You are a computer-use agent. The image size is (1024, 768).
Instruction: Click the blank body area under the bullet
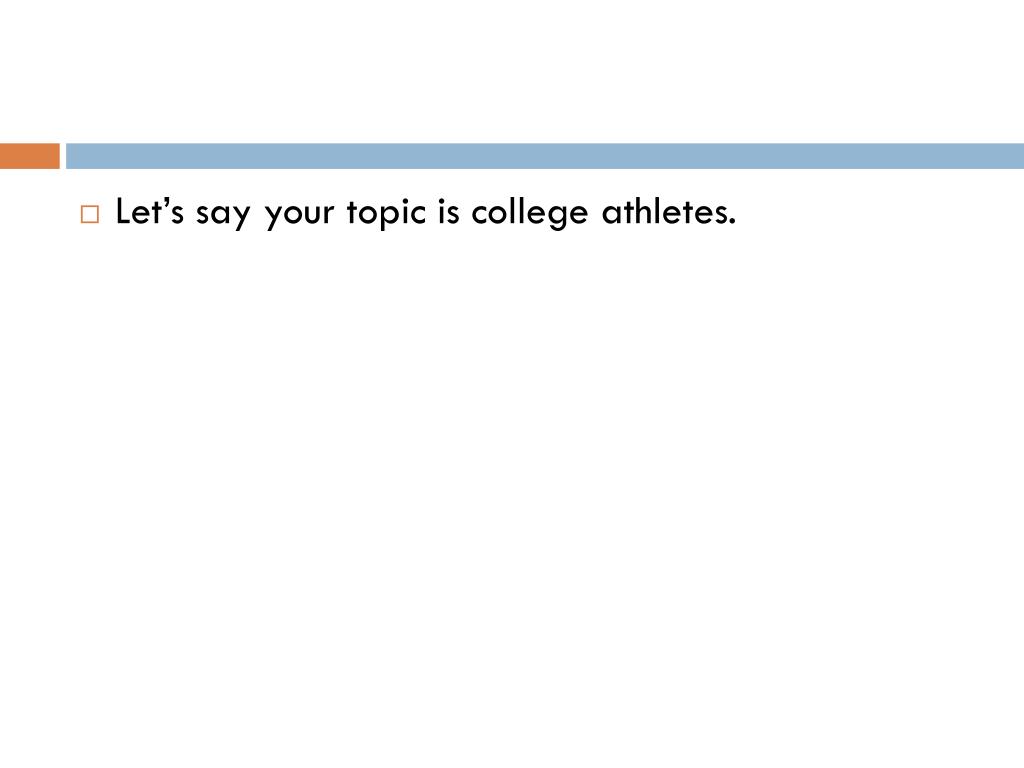tap(512, 496)
